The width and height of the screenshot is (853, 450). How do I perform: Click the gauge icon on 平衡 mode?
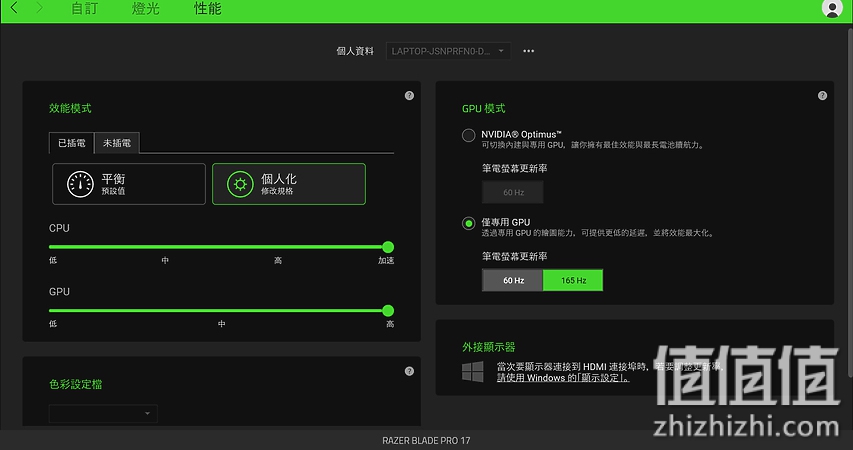coord(81,184)
